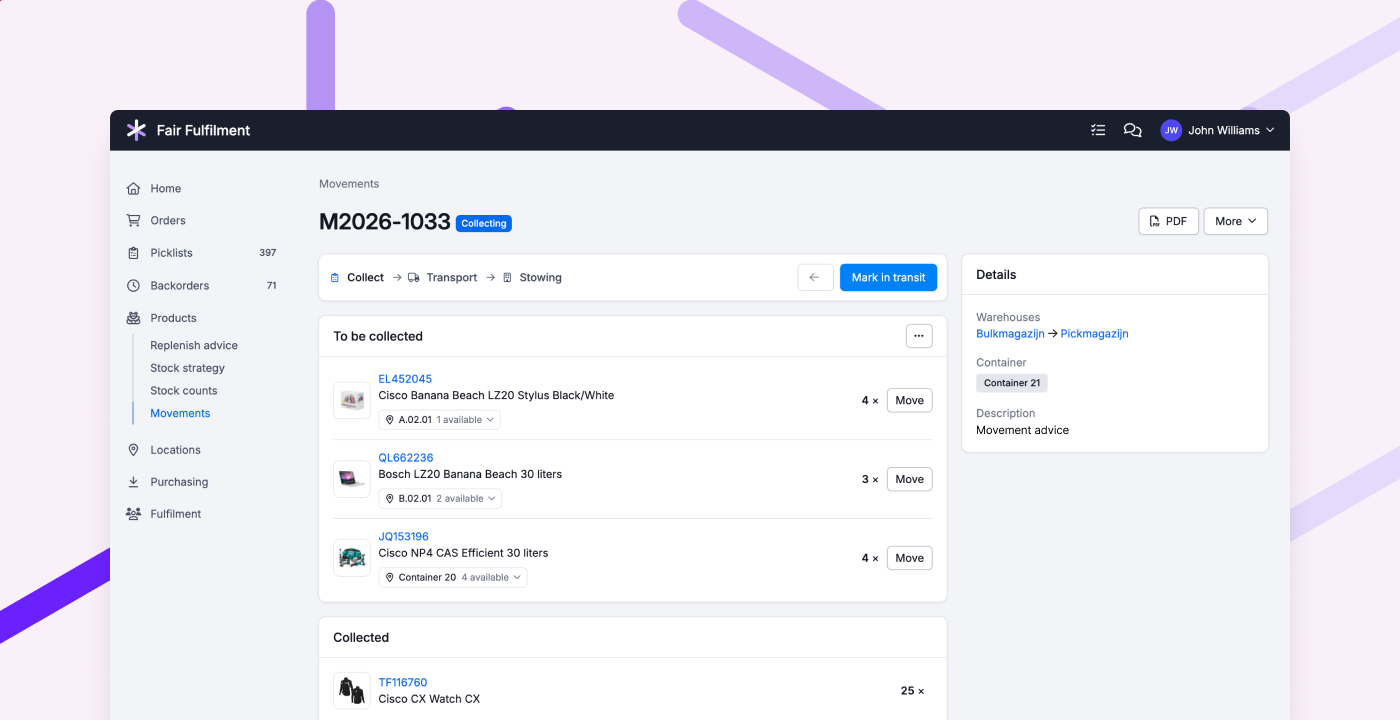Click the Picklists clipboard icon
1400x720 pixels.
point(133,253)
